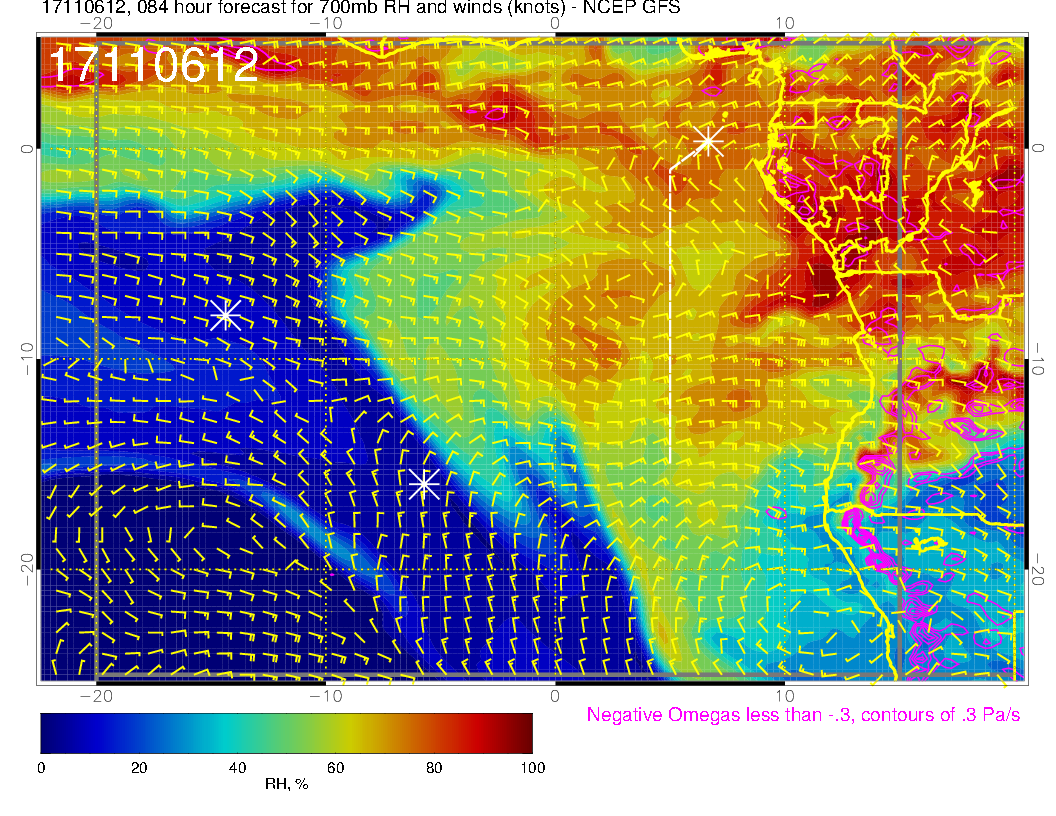
Task: Click the bottom axis '-10' longitude label
Action: [x=326, y=695]
